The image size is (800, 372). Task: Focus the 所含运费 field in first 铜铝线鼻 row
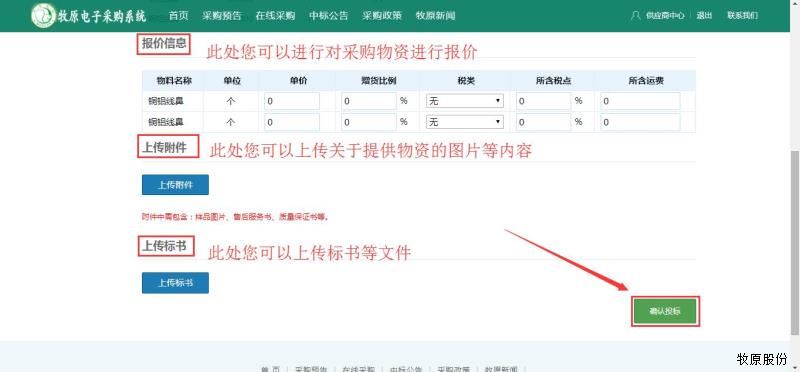click(640, 101)
